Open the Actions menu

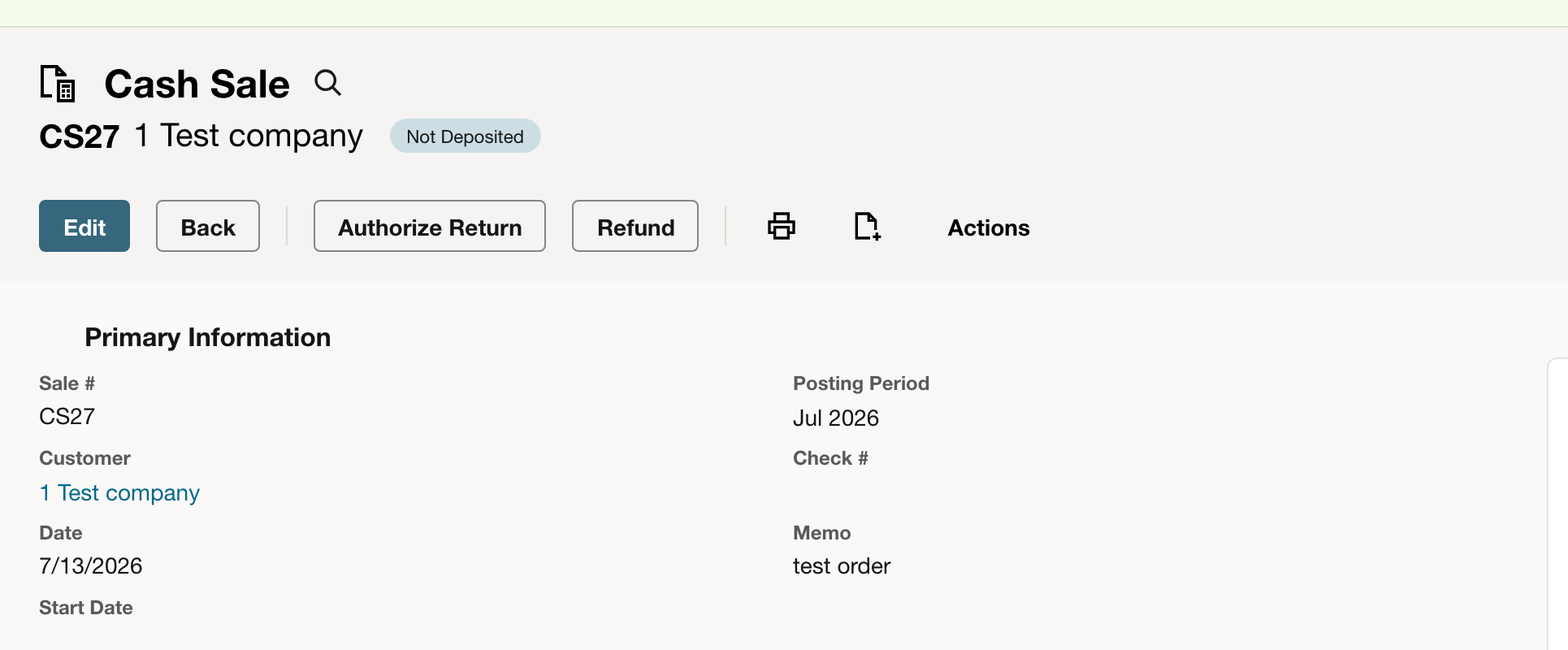(x=989, y=227)
